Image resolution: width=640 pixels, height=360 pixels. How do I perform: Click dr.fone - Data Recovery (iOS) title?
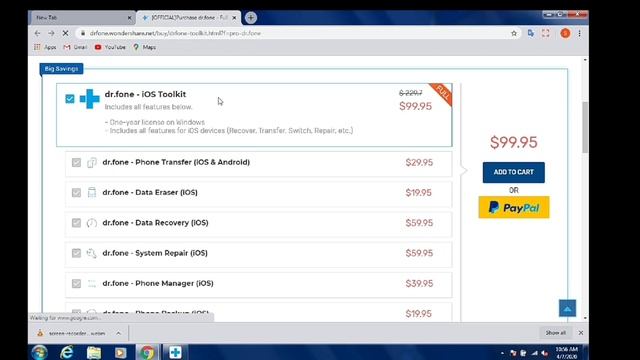(x=155, y=223)
